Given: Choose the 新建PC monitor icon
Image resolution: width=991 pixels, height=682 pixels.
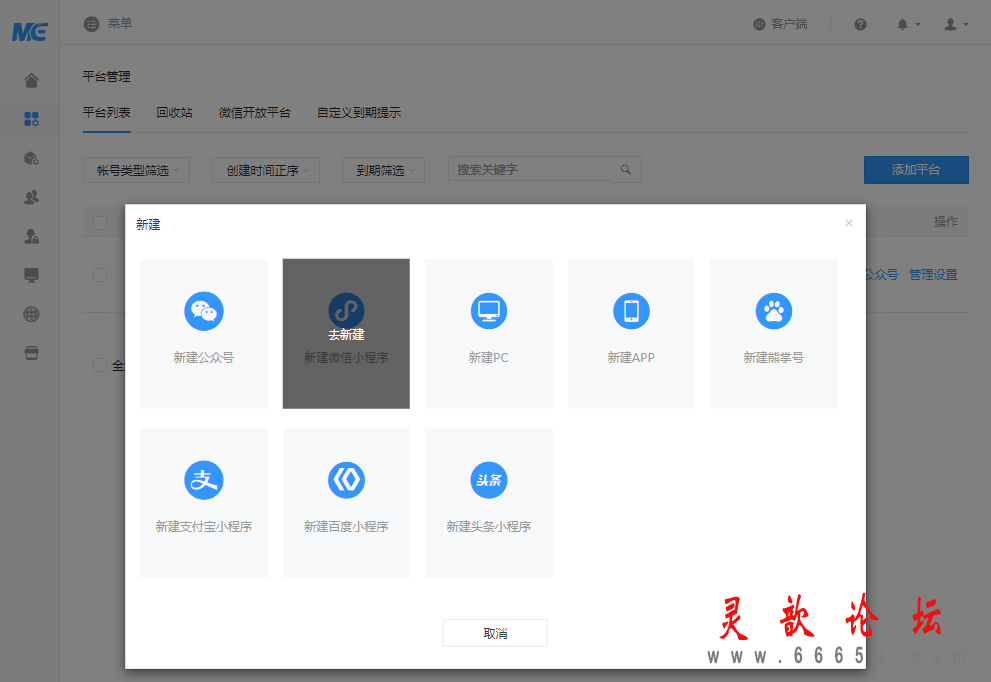Looking at the screenshot, I should pyautogui.click(x=489, y=311).
